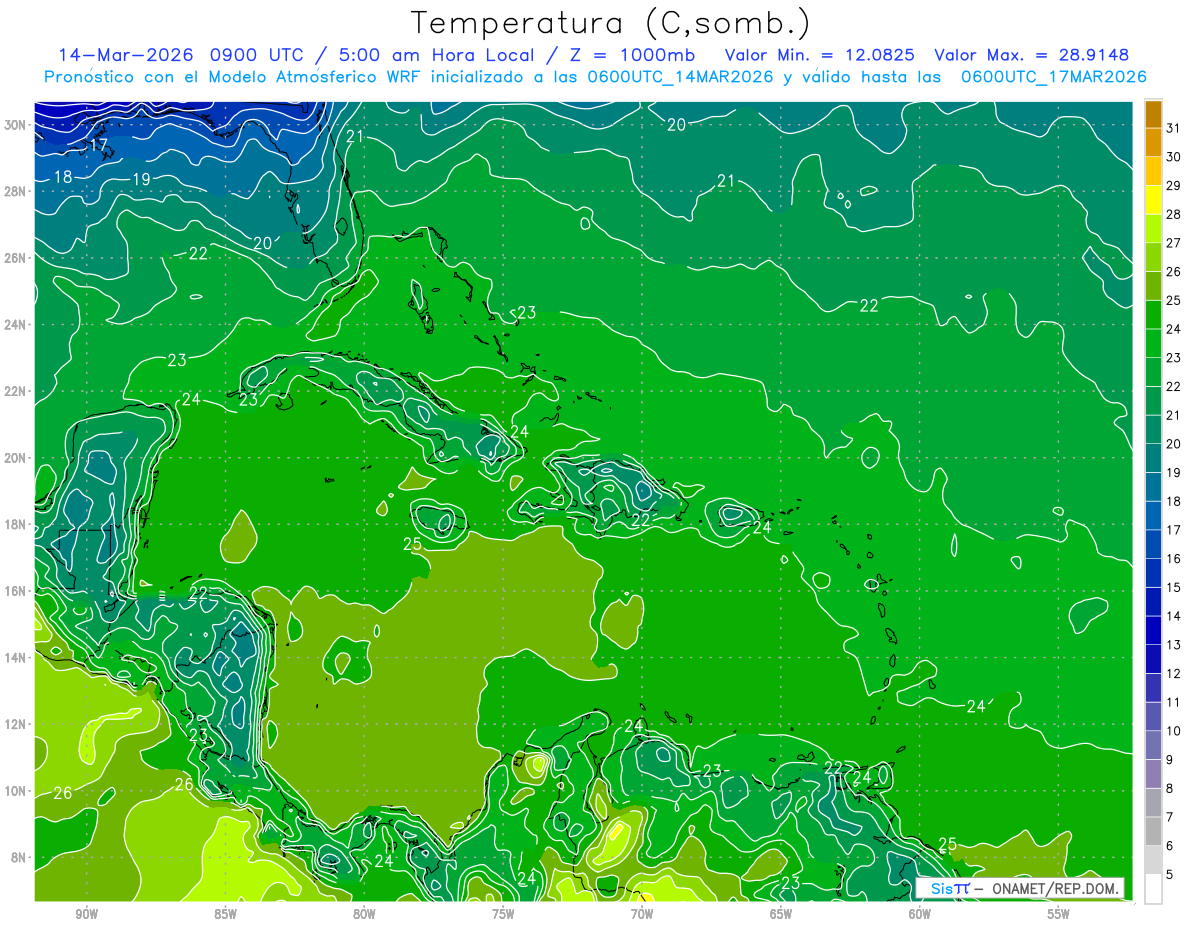
Task: Click the "19" contour label on the map
Action: (x=141, y=180)
